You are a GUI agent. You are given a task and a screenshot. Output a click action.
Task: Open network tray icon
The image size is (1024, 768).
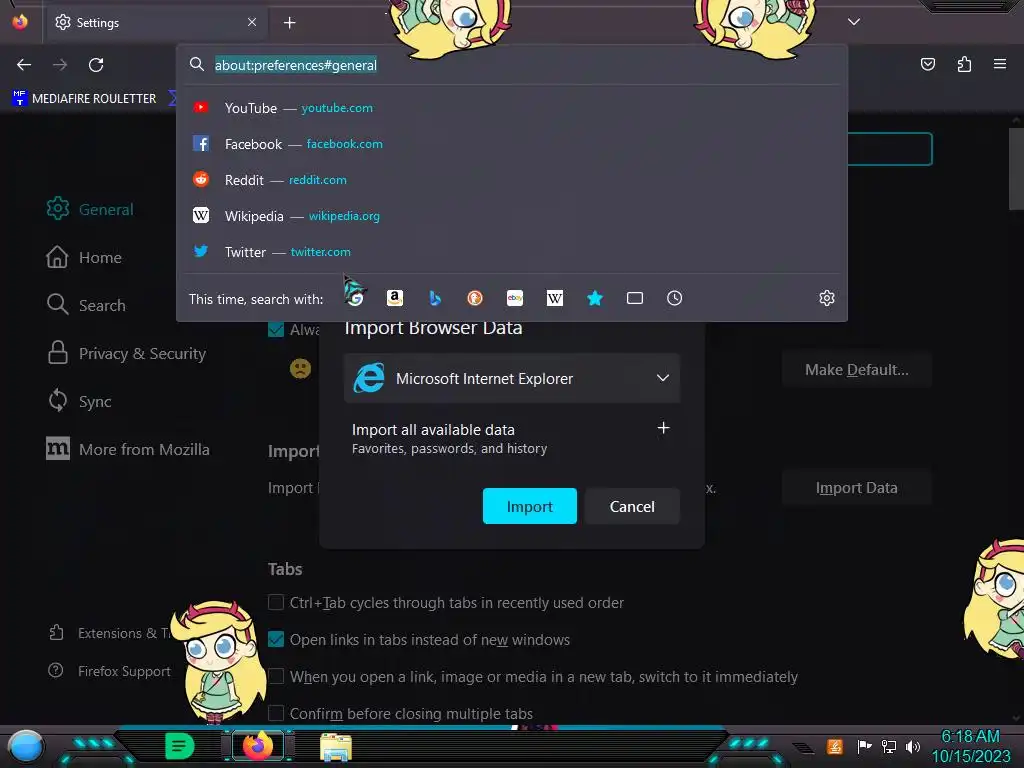tap(889, 746)
